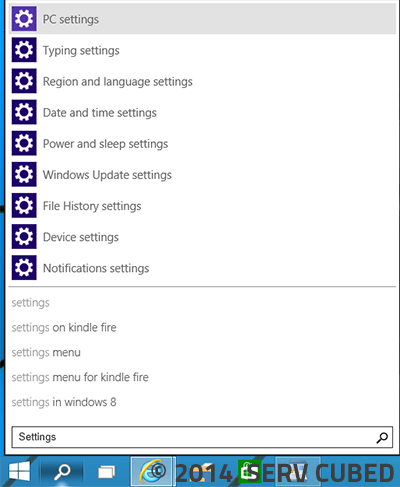Choose 'settings menu' search suggestion
The width and height of the screenshot is (400, 487).
pos(46,353)
